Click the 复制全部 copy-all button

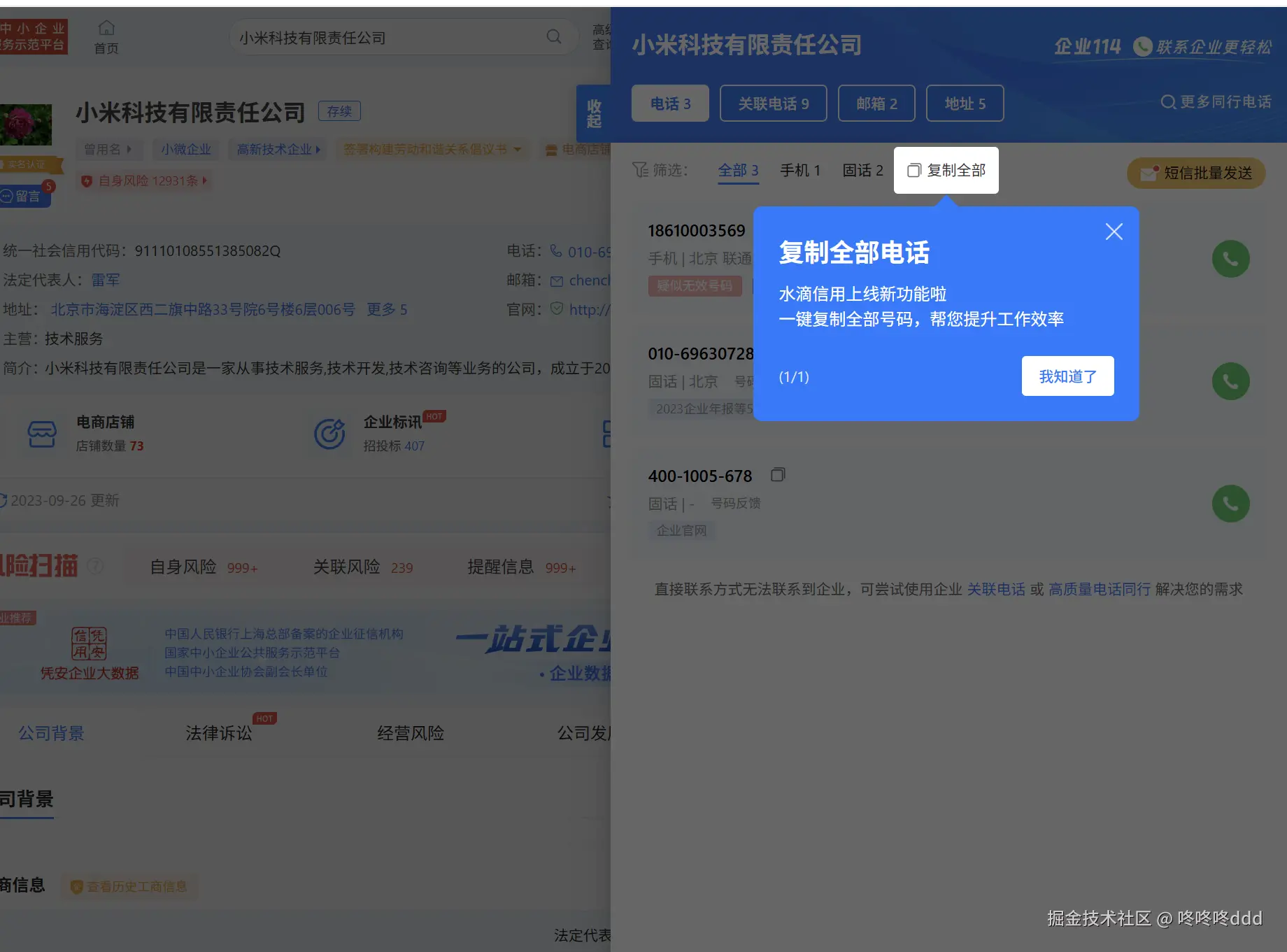click(946, 170)
